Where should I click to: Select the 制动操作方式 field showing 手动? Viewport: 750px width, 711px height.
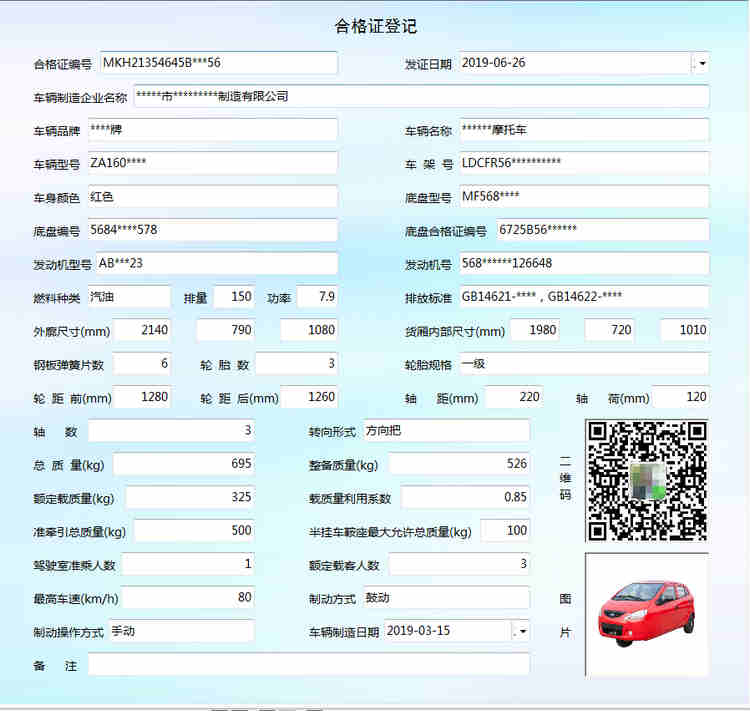point(181,631)
